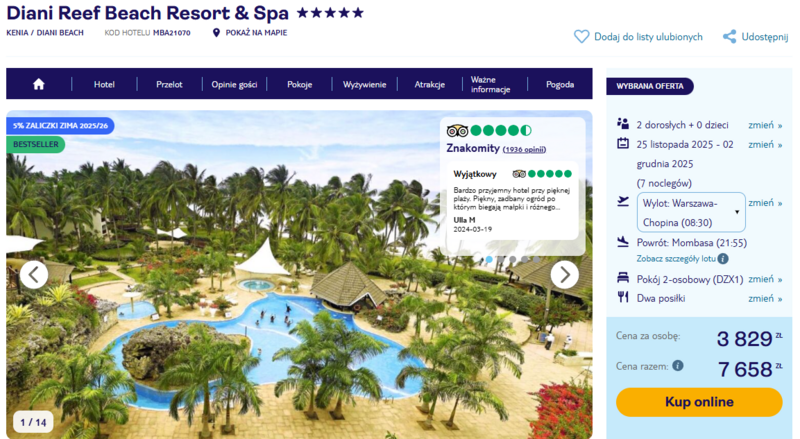
Task: Change the number of travelers via zmień
Action: tap(765, 125)
